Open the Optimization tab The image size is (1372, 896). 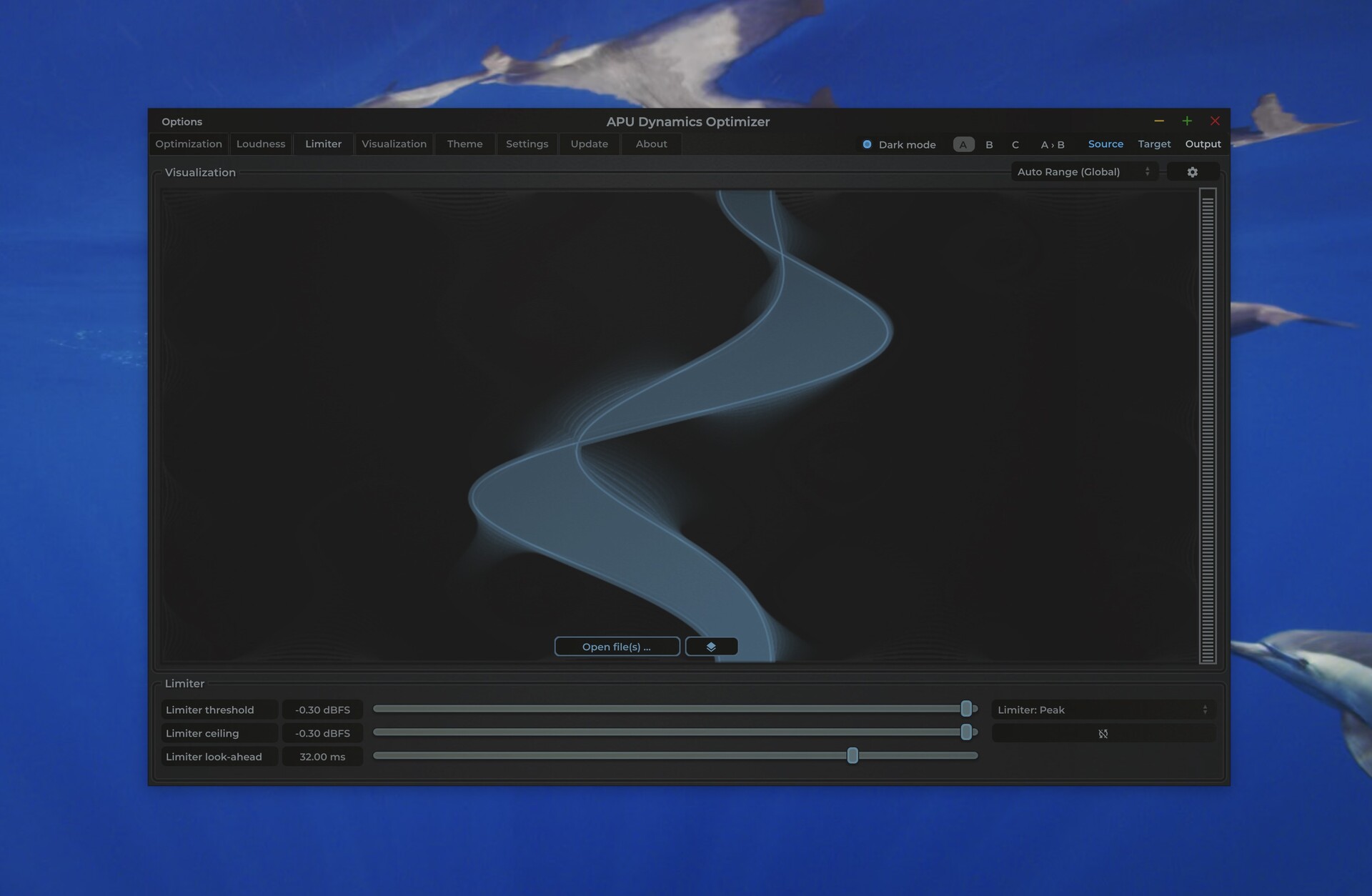[x=189, y=144]
